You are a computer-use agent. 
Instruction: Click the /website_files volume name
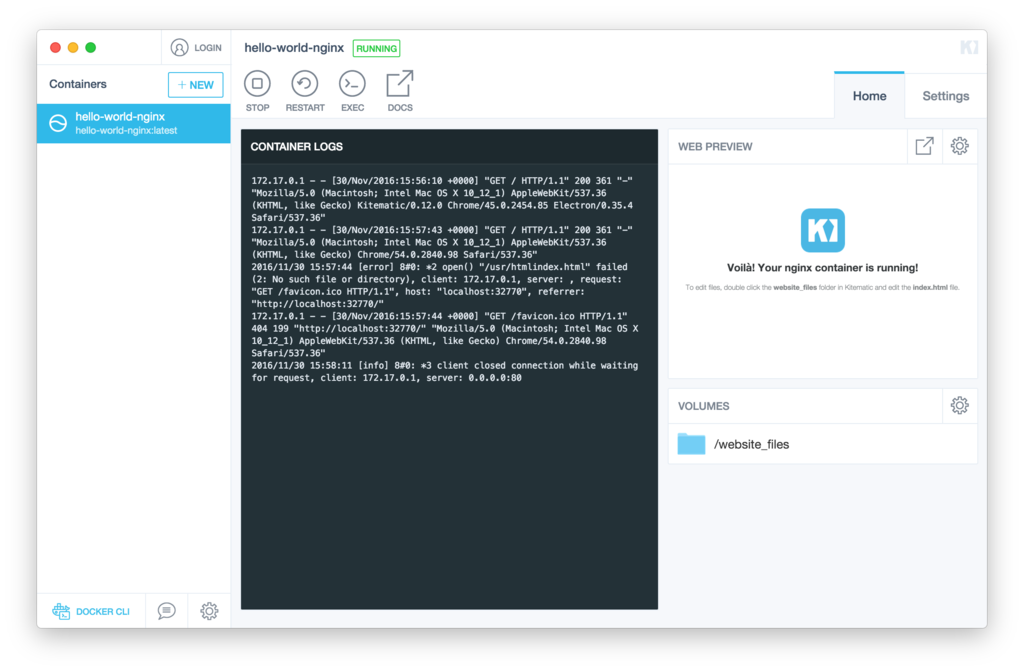tap(752, 445)
